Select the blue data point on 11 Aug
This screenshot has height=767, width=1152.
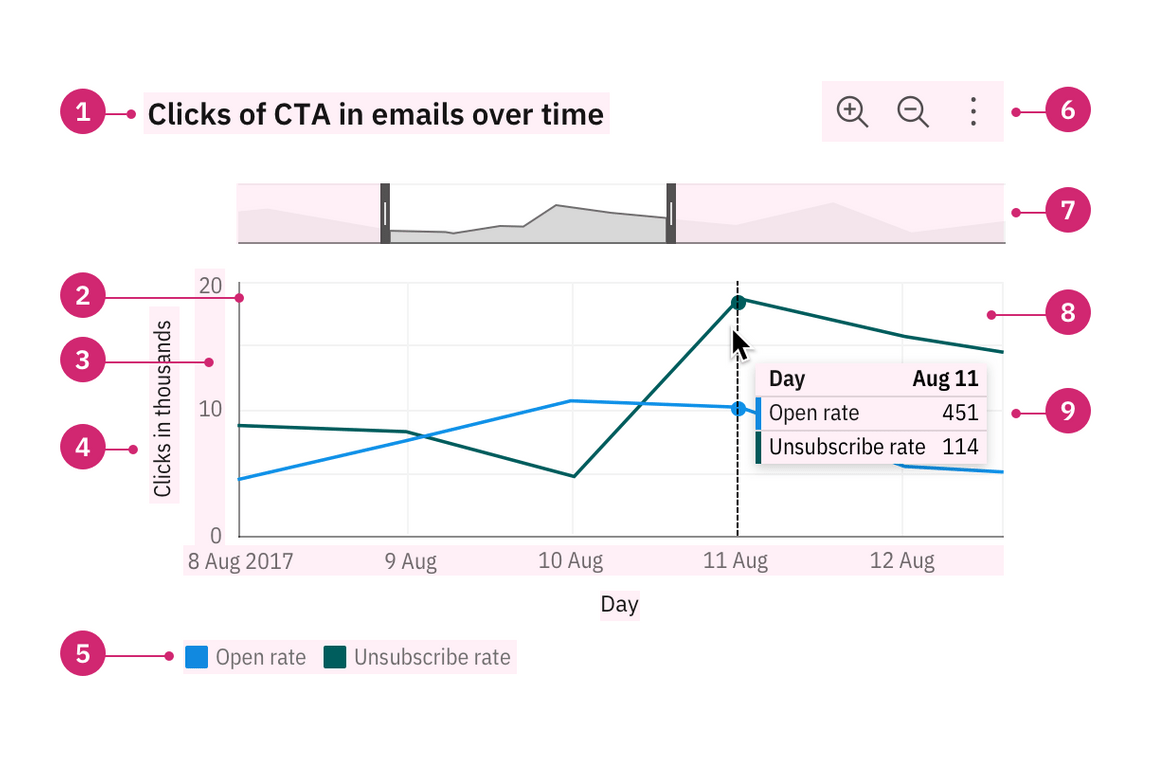pyautogui.click(x=738, y=408)
